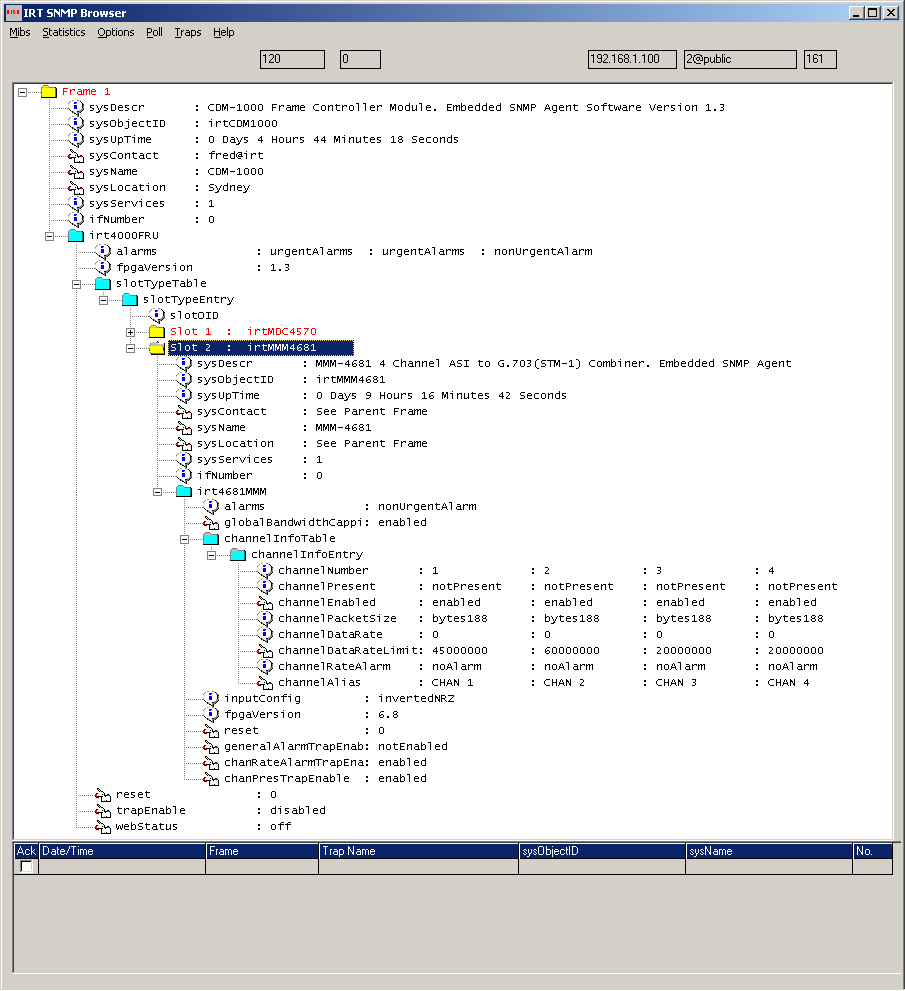Screen dimensions: 905x991
Task: Click the Date/Time column header
Action: pos(121,851)
